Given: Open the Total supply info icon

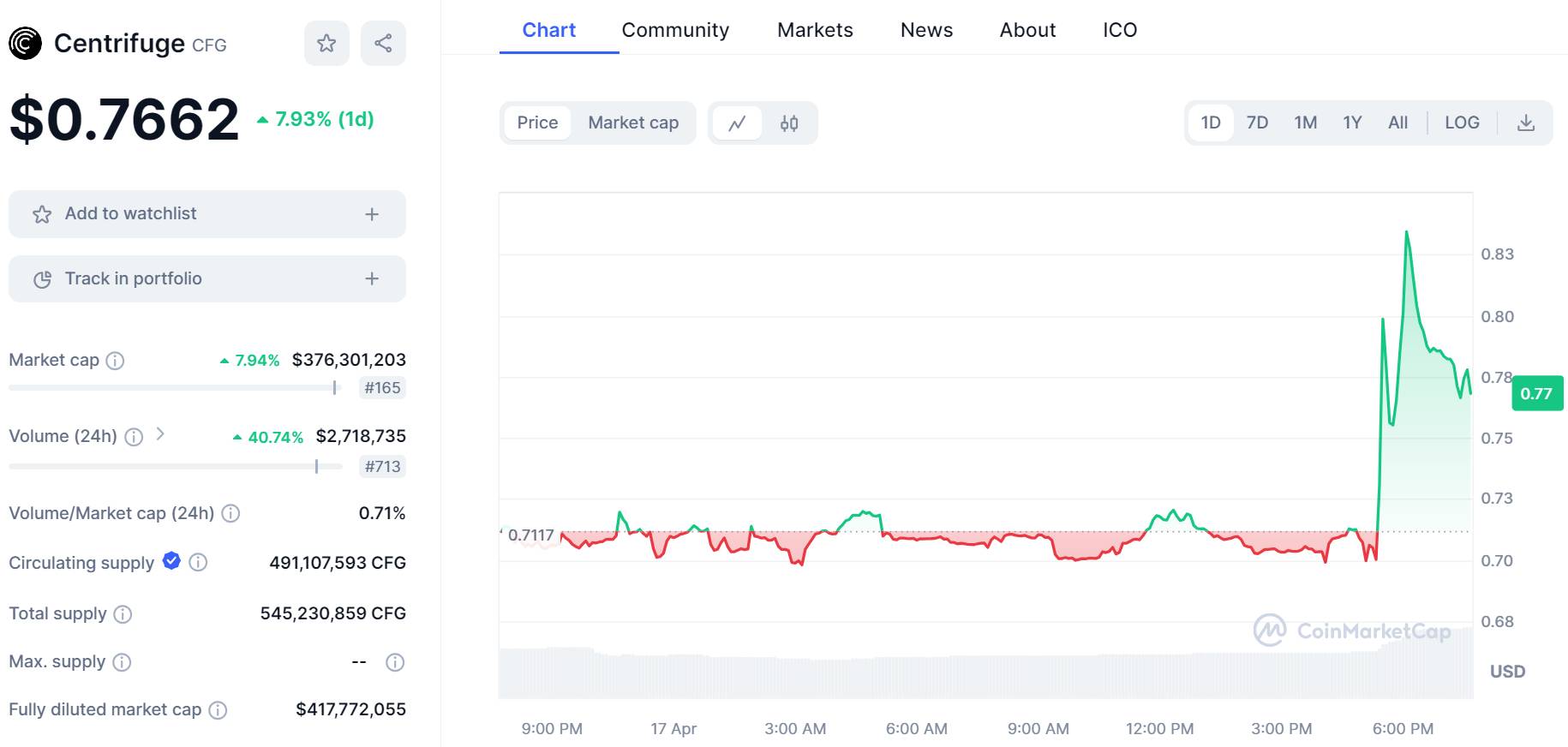Looking at the screenshot, I should point(123,614).
